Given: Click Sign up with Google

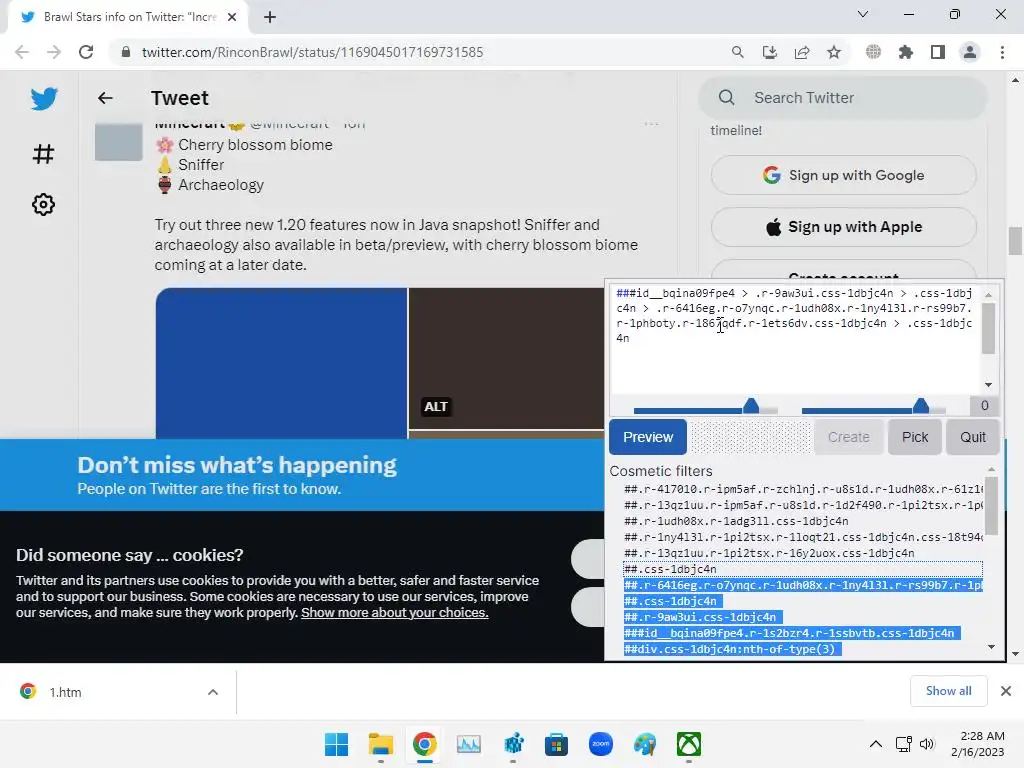Looking at the screenshot, I should coord(843,175).
